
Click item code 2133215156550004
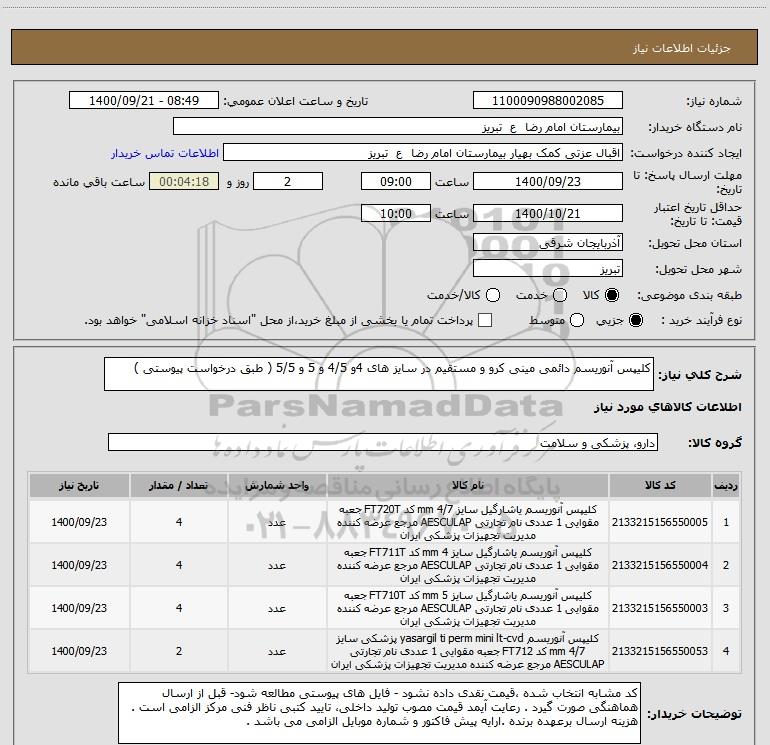point(660,565)
